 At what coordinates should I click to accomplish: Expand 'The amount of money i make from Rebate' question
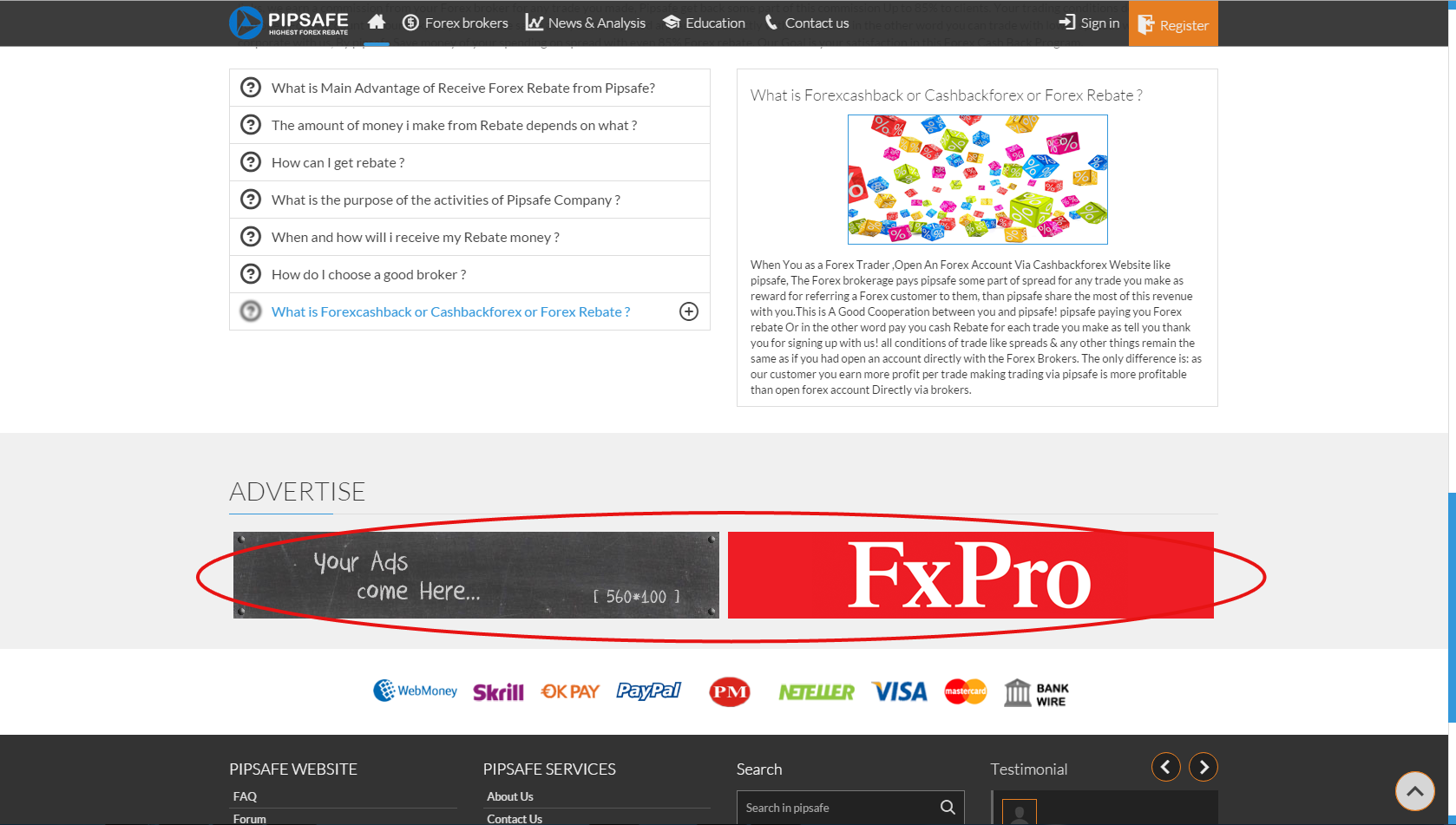469,125
